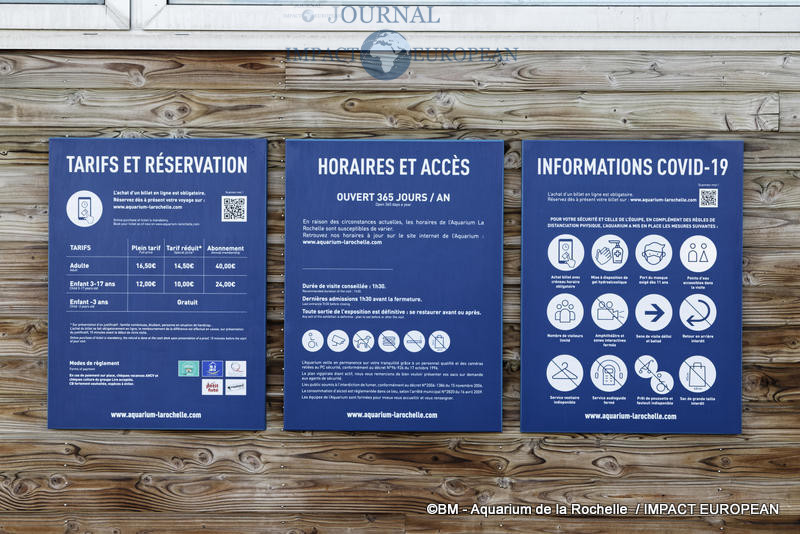Select the audioguide service closed icon
The image size is (800, 534).
609,373
